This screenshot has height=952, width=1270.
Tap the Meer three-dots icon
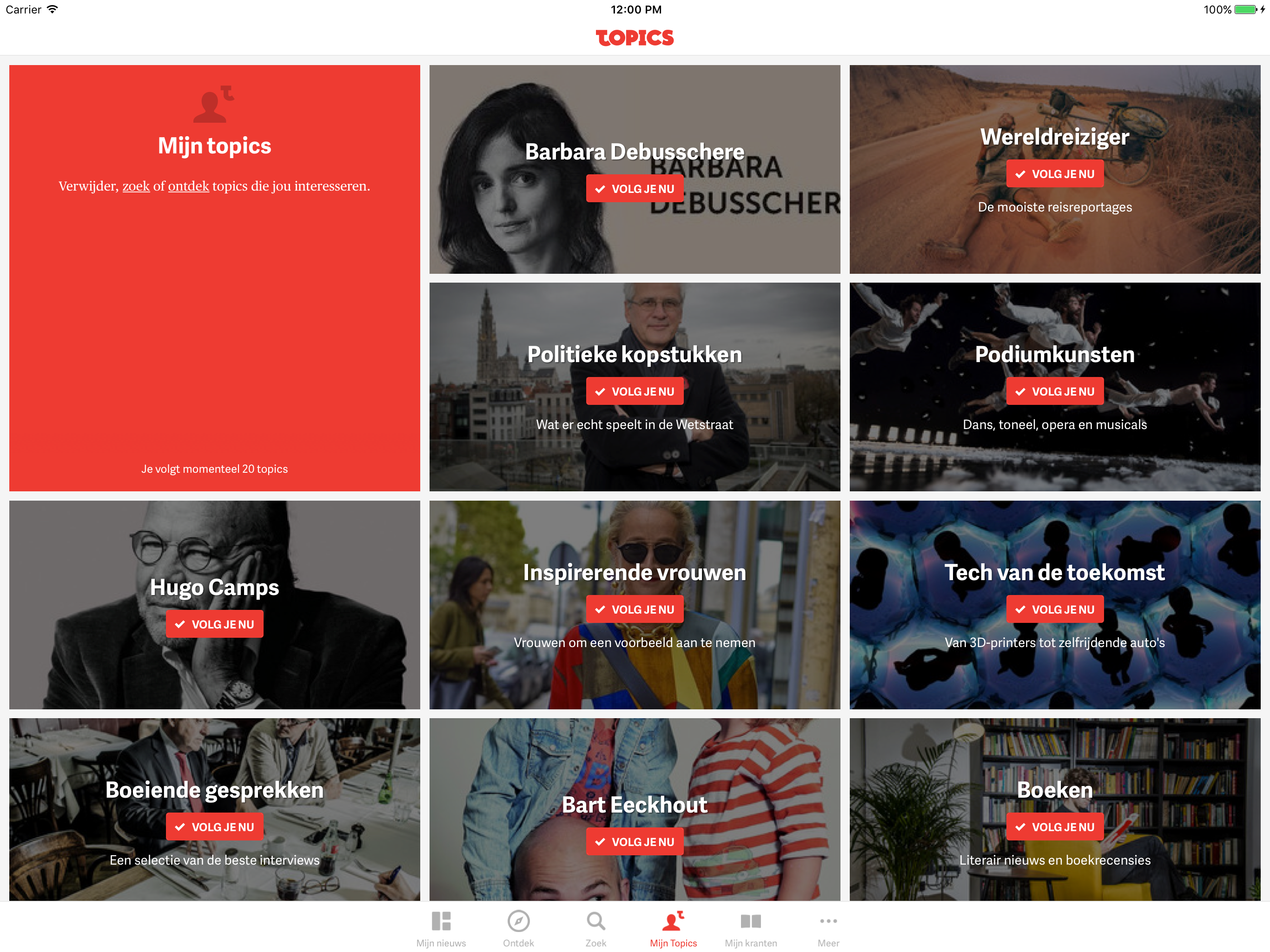click(x=828, y=921)
